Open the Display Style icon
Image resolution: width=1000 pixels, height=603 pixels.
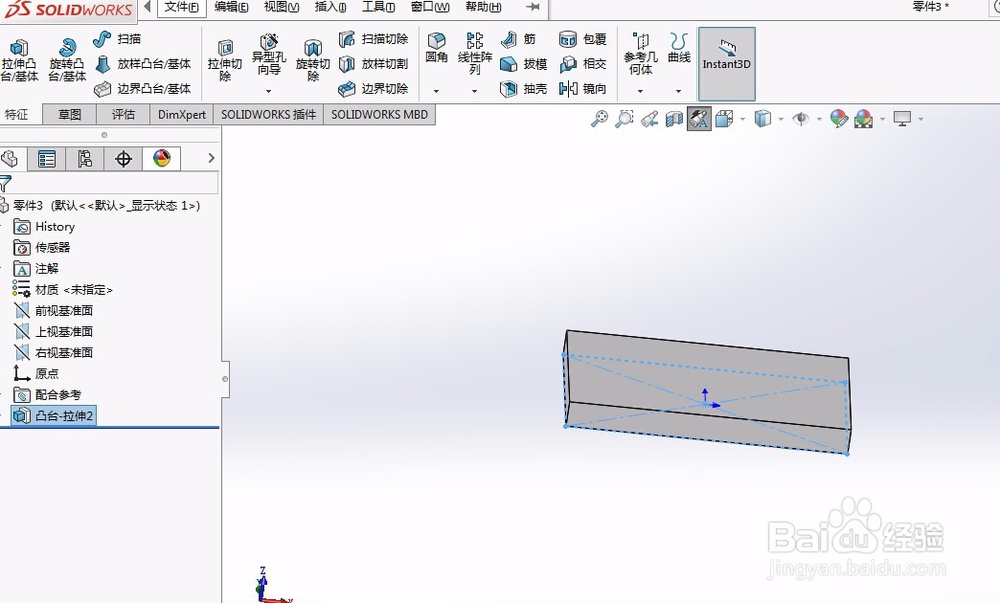[762, 119]
